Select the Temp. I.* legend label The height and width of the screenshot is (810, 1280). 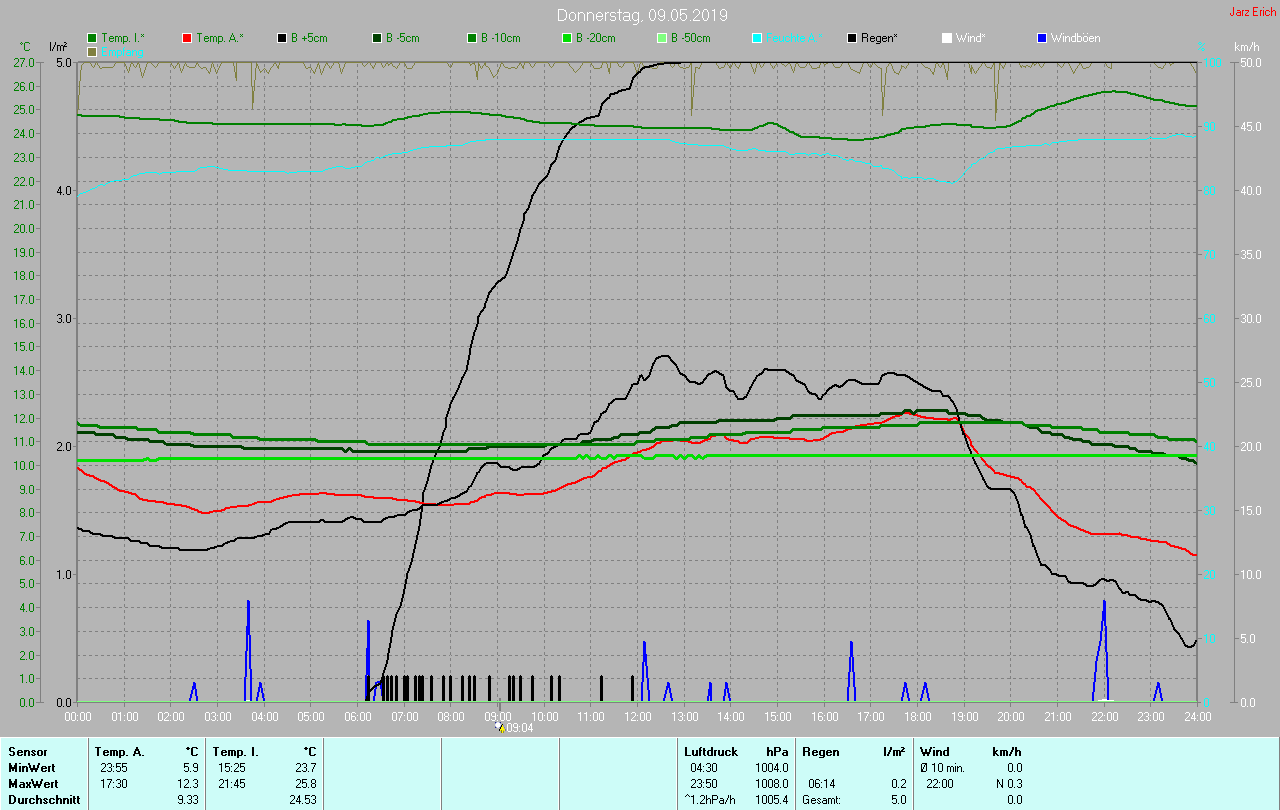123,38
